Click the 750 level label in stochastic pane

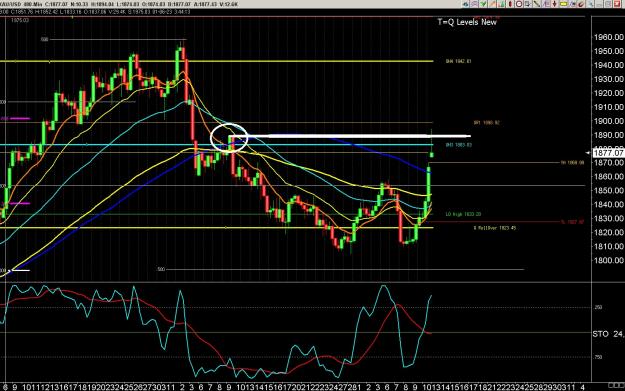pyautogui.click(x=598, y=357)
